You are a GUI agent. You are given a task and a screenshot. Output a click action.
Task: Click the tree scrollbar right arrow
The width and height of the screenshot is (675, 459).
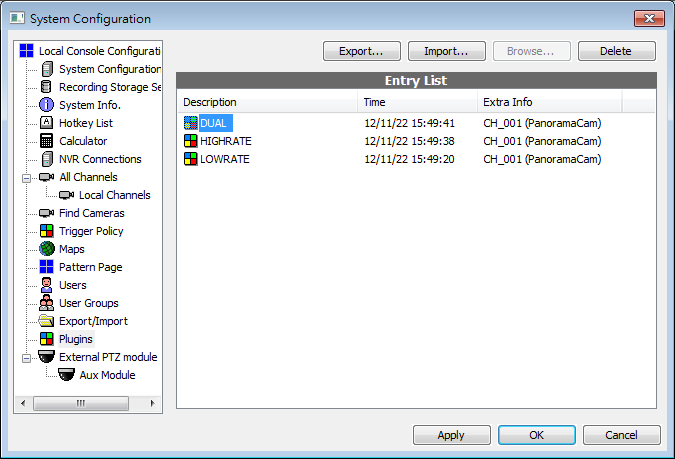(x=152, y=403)
